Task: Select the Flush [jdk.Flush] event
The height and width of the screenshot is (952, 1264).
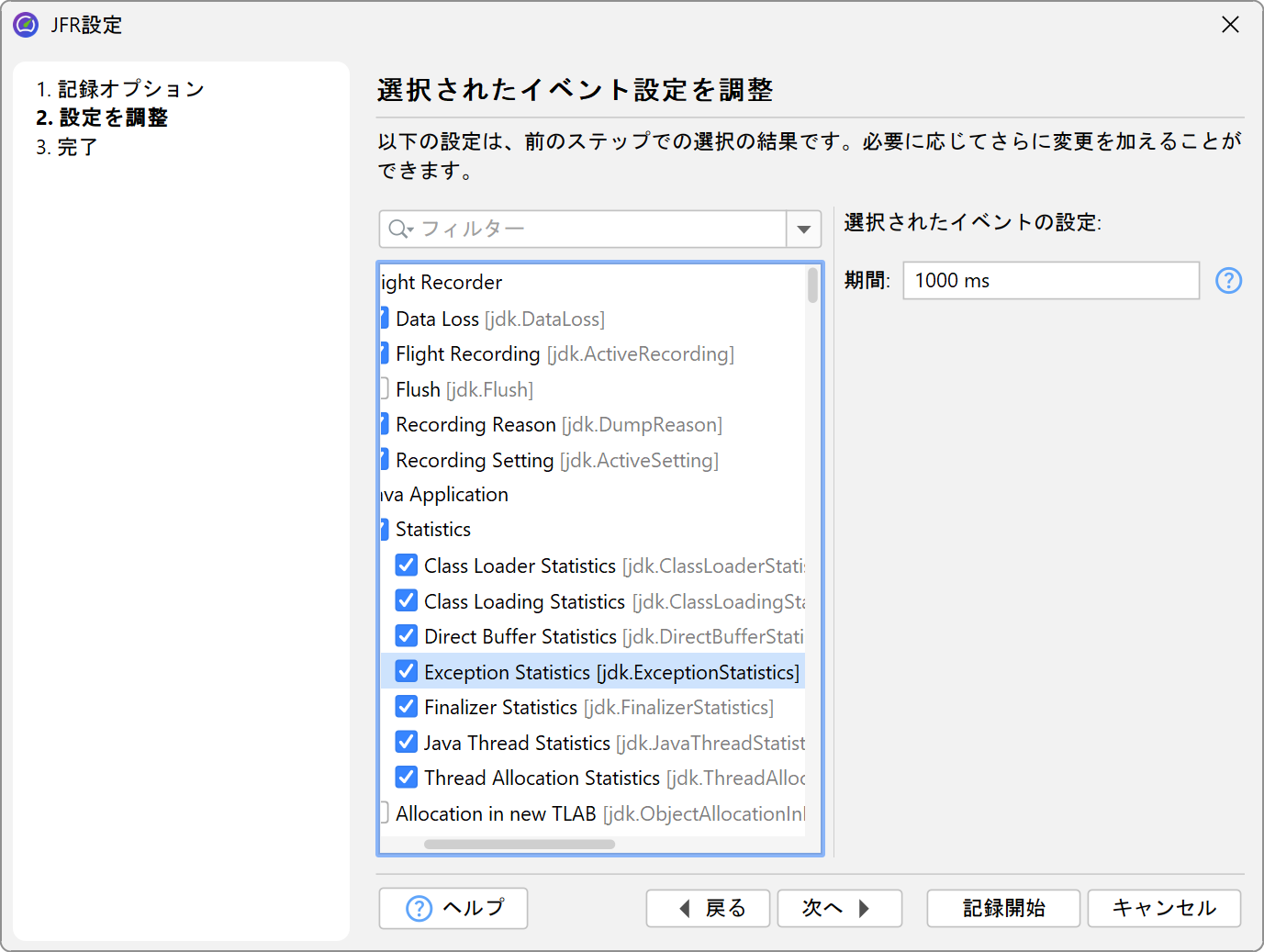Action: click(464, 389)
